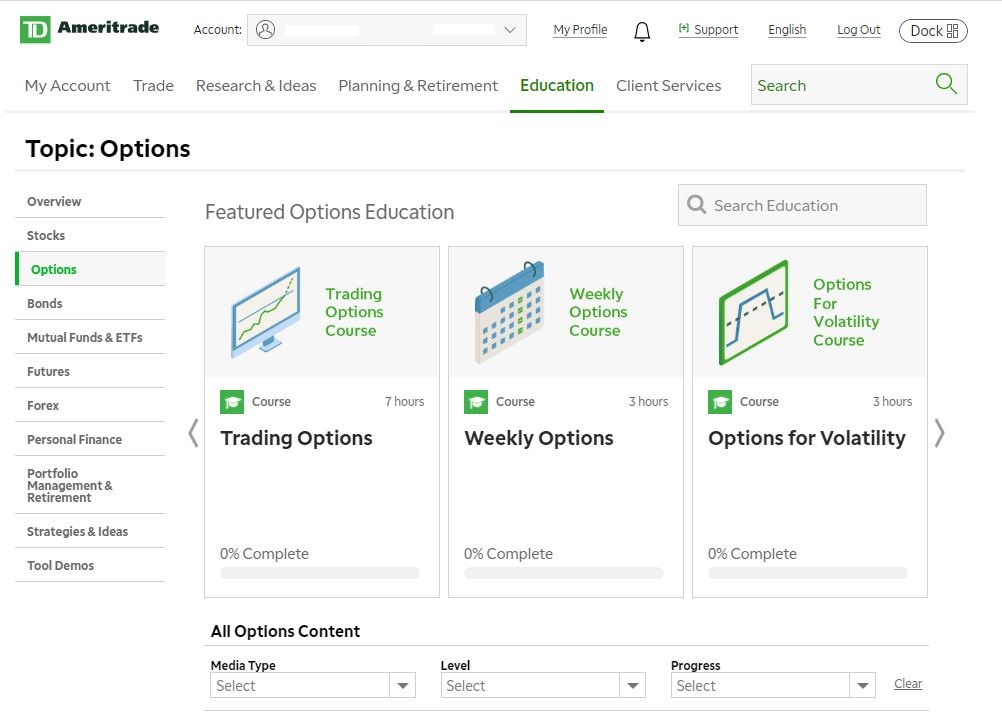This screenshot has width=1002, height=720.
Task: Click the Search Education magnifier icon
Action: coord(696,204)
